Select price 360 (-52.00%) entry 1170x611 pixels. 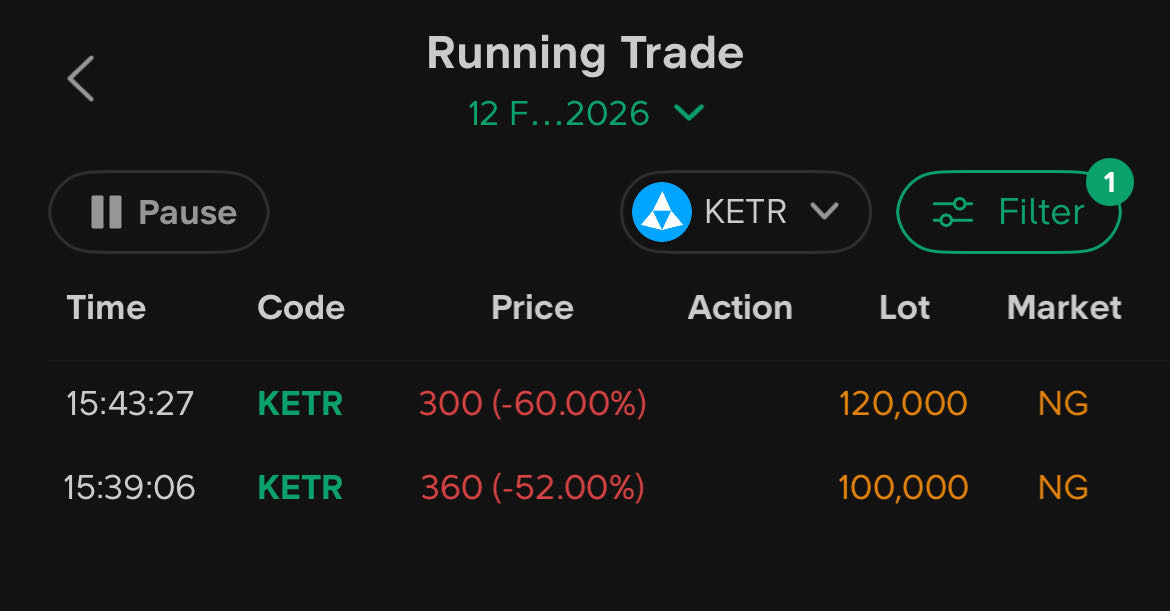[x=532, y=487]
